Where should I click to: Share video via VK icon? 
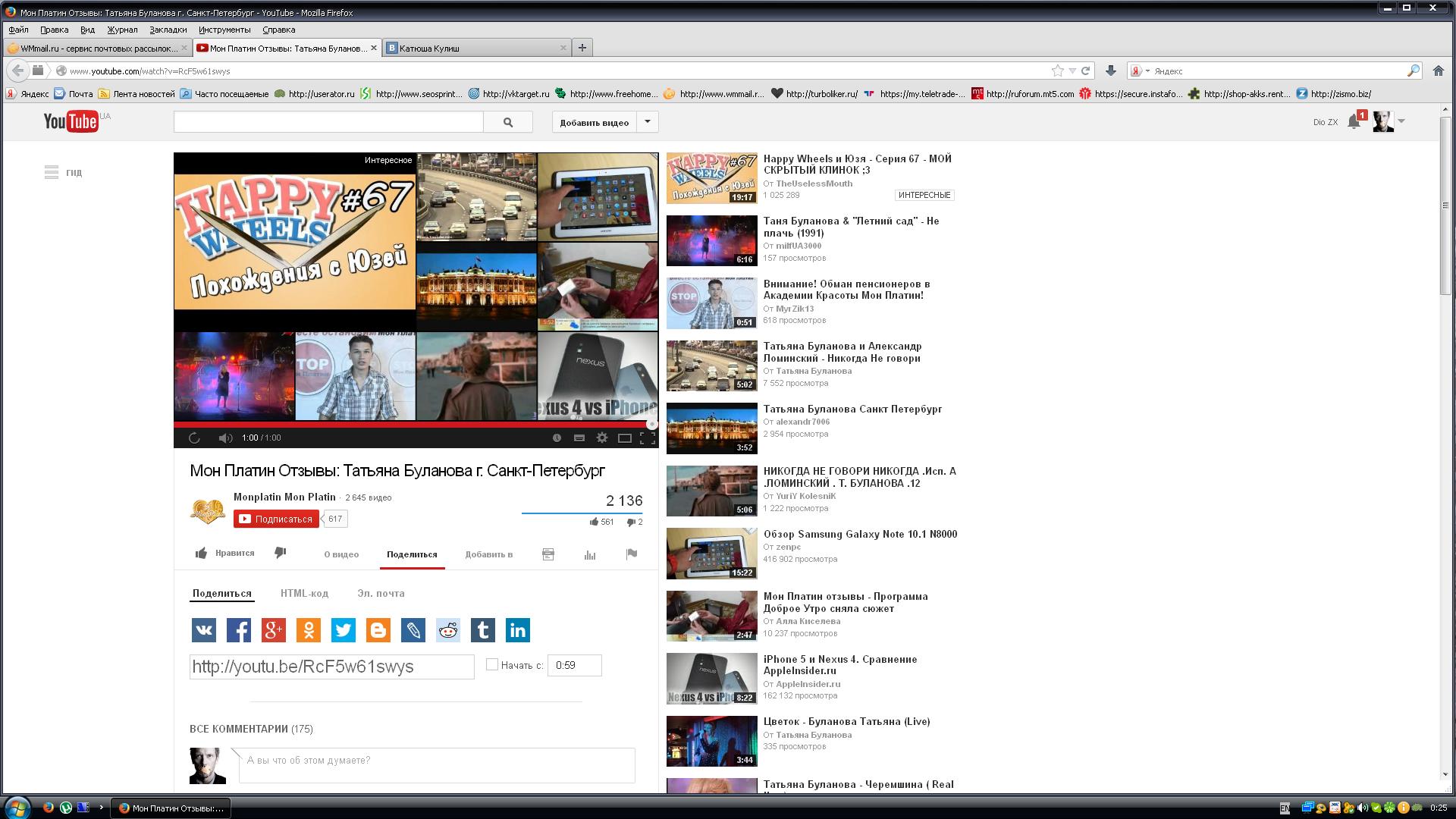(203, 630)
